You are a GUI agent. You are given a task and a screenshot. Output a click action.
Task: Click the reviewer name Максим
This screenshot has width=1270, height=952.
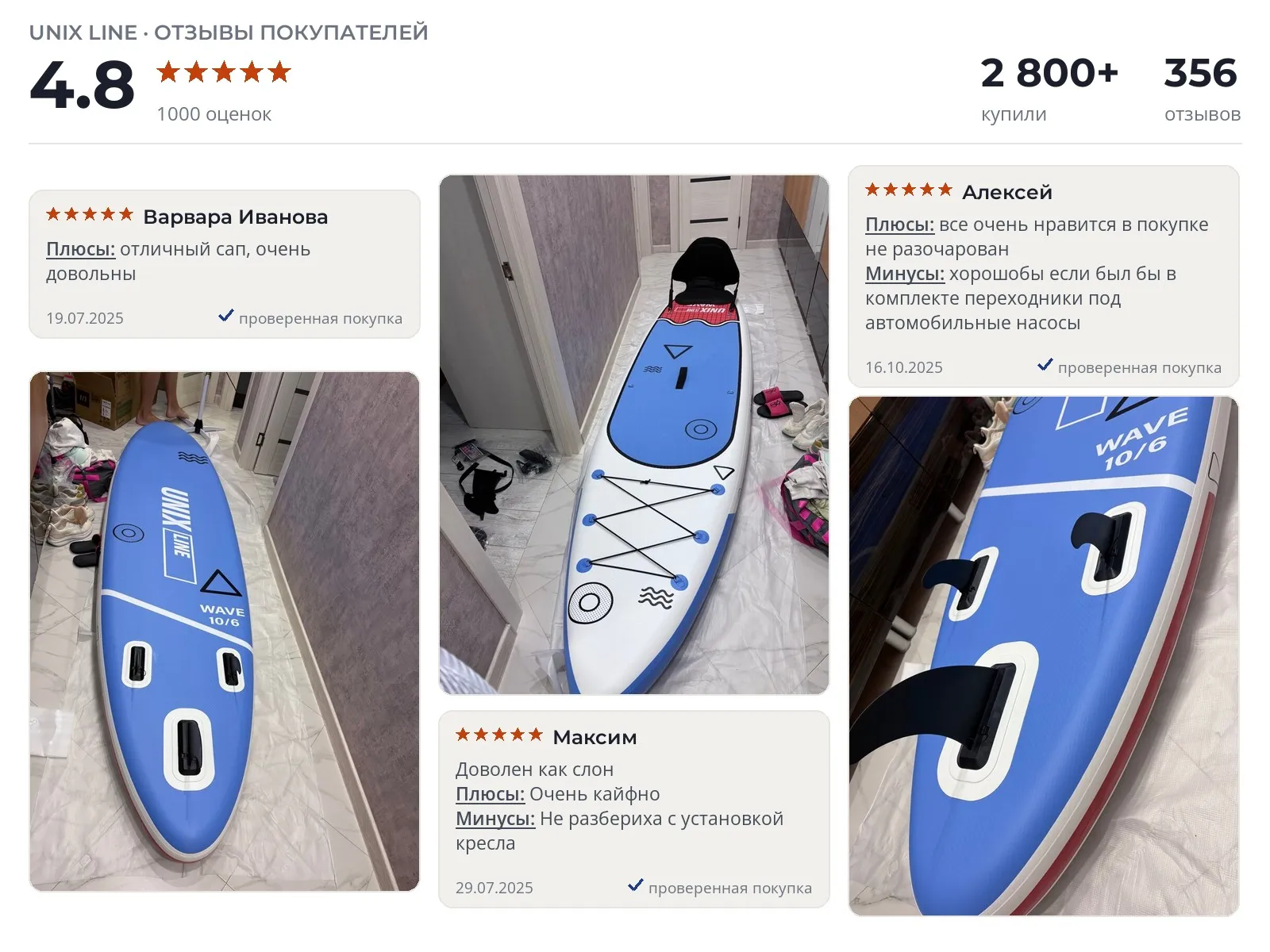click(595, 737)
